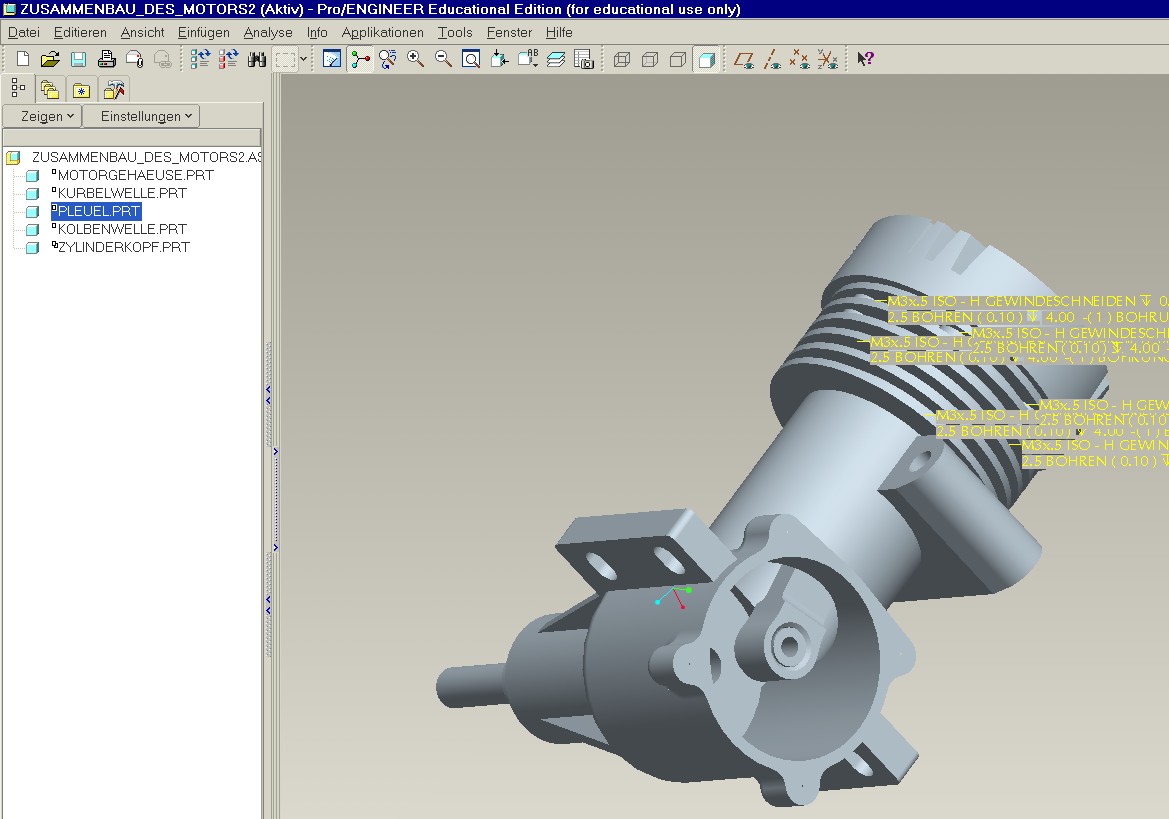Toggle coordinate systems display
This screenshot has height=819, width=1169.
click(827, 60)
